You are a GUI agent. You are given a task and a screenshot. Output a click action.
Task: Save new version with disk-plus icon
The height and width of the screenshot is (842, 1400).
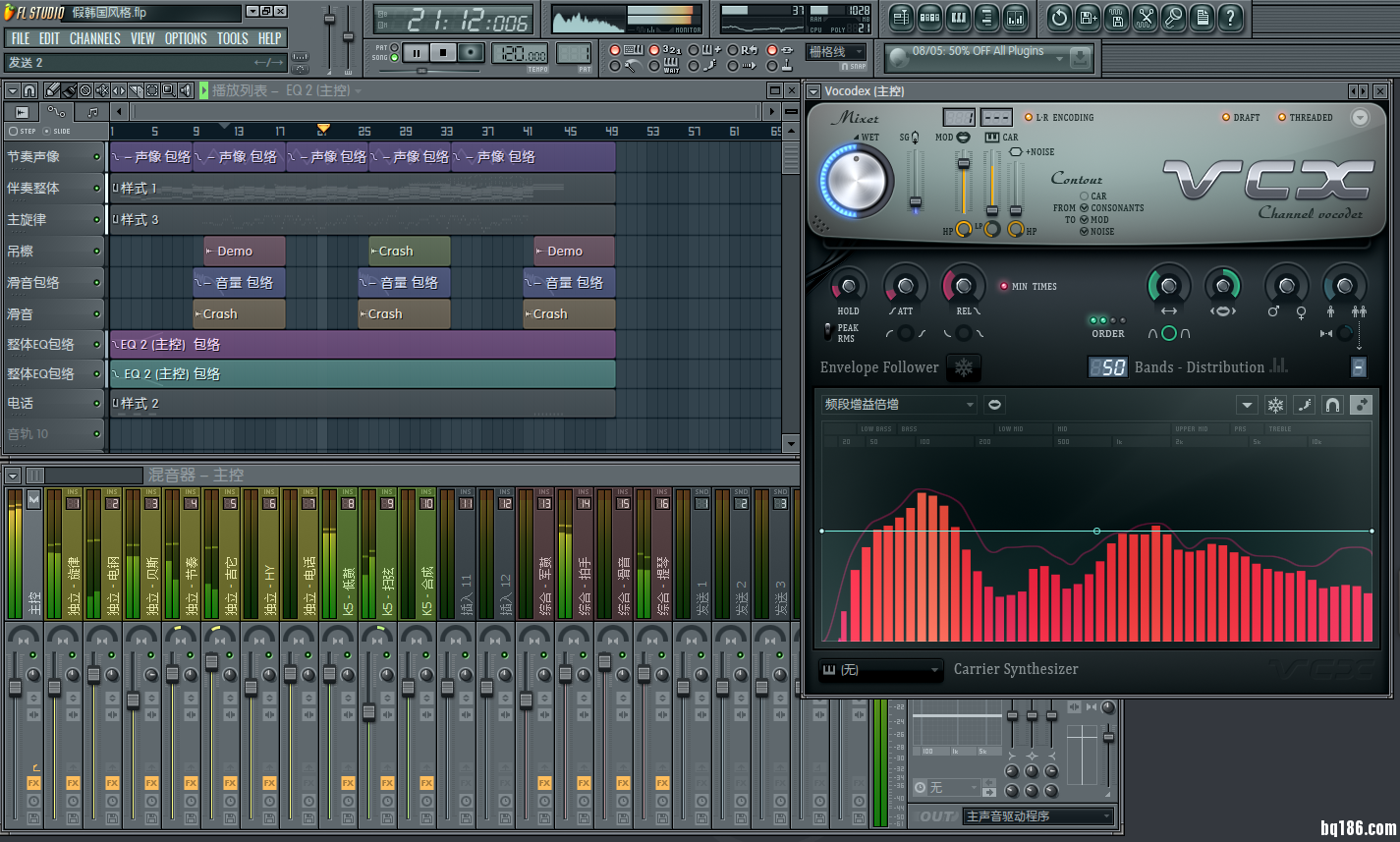(1088, 17)
